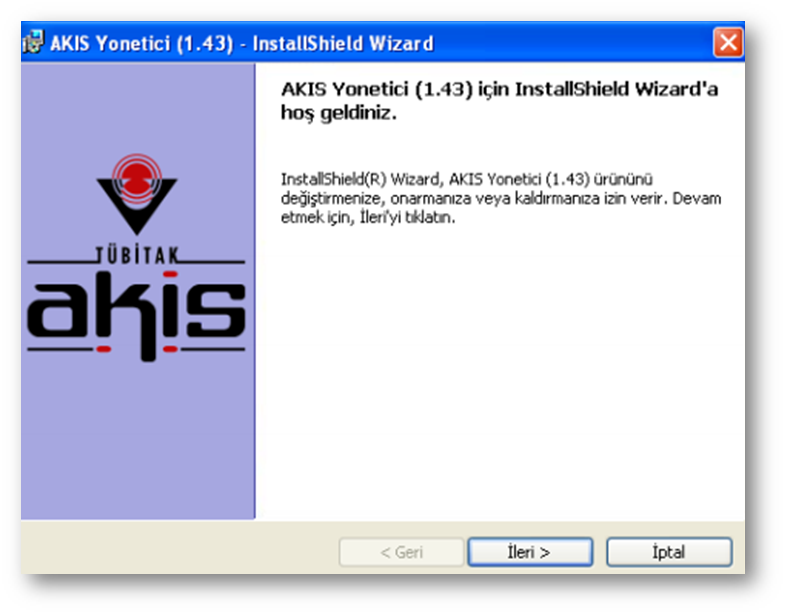This screenshot has height=616, width=787.
Task: Click the TÜBİTAK text label
Action: click(x=137, y=255)
